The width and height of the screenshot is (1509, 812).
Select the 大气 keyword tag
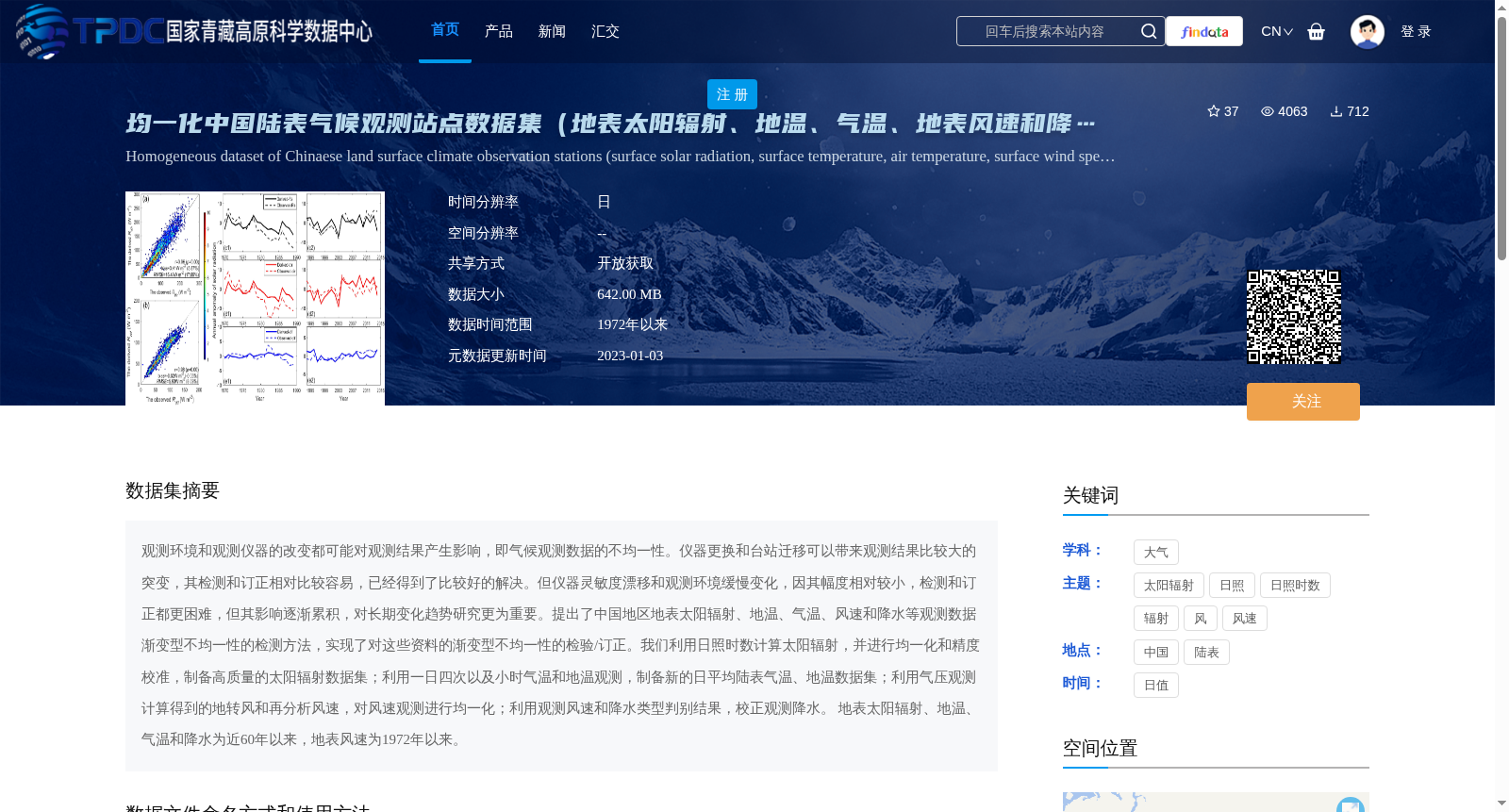click(1156, 552)
